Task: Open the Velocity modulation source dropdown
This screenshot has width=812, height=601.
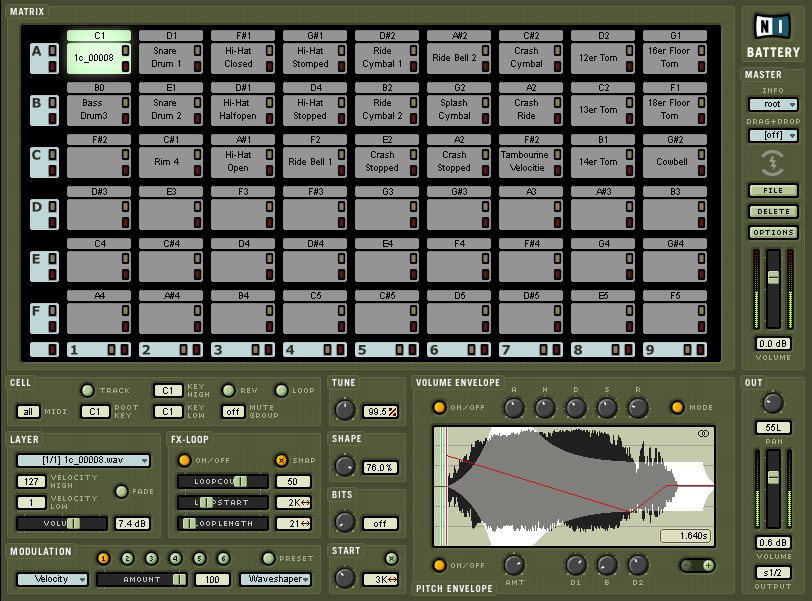Action: 52,579
